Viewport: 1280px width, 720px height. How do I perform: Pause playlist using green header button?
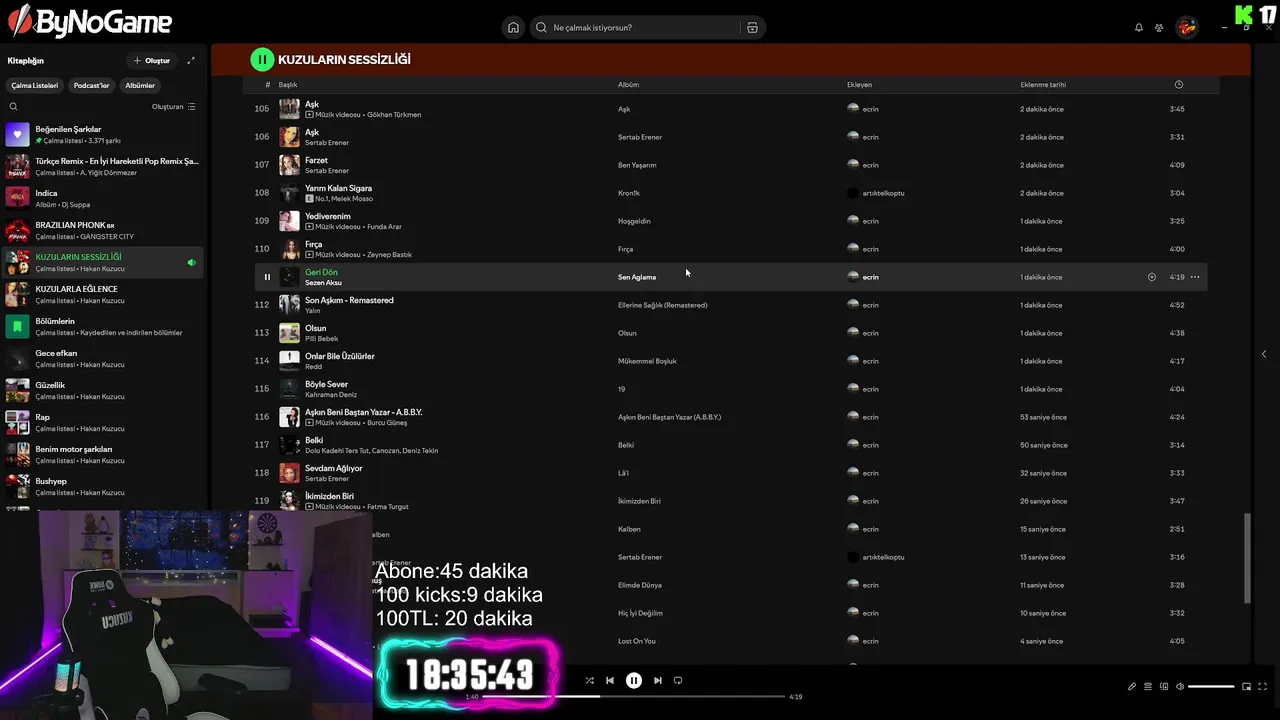pyautogui.click(x=262, y=60)
